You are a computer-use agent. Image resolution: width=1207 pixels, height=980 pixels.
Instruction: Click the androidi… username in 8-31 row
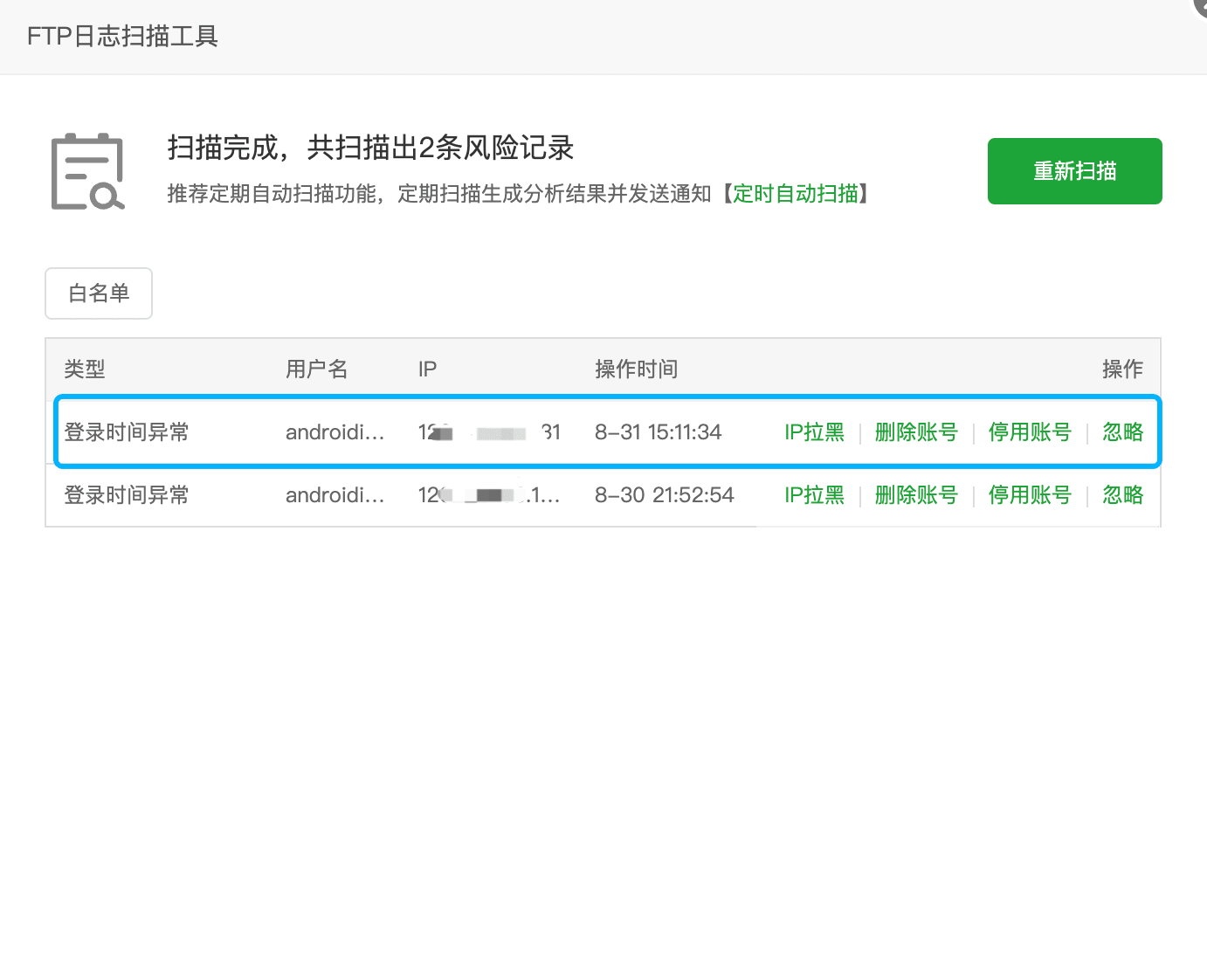(335, 432)
